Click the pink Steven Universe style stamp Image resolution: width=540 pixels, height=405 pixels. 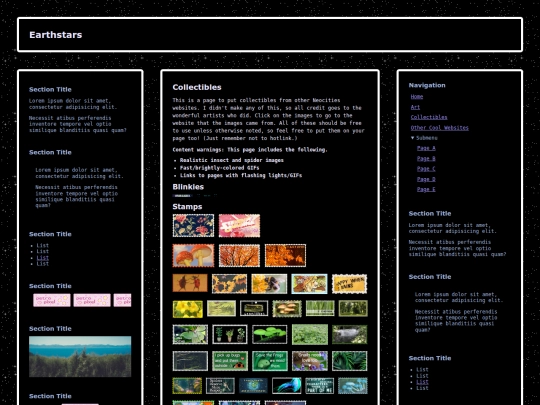pos(239,226)
